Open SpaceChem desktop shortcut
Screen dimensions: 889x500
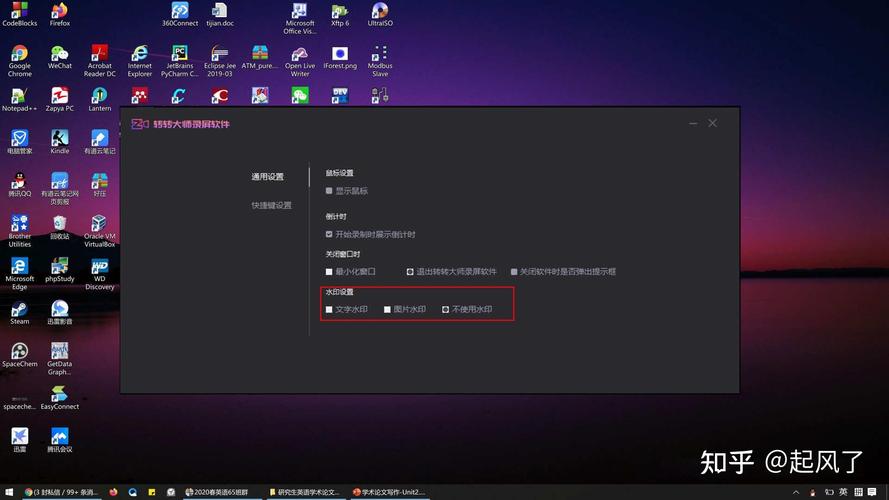(20, 355)
